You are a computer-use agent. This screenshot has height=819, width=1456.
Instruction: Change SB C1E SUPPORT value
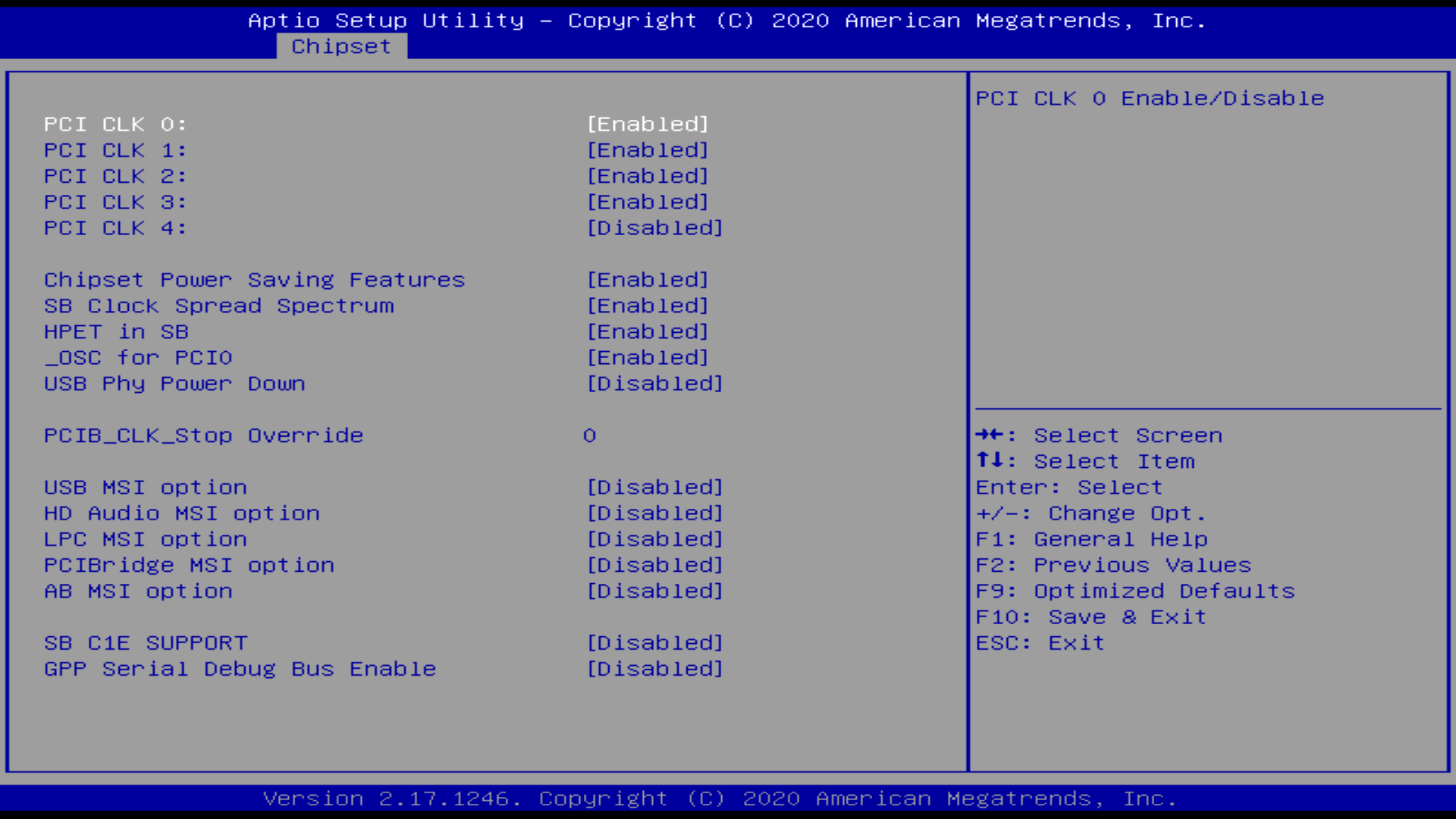[654, 643]
